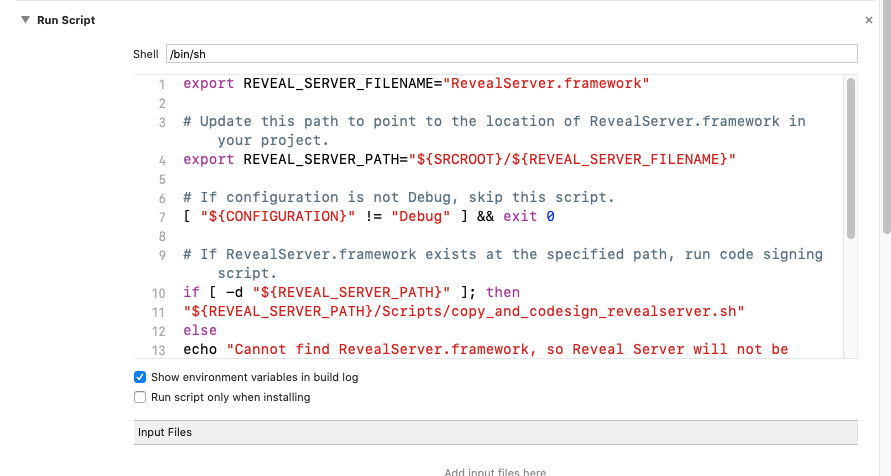891x476 pixels.
Task: Click the 'if [ -d' line 10
Action: (x=351, y=293)
